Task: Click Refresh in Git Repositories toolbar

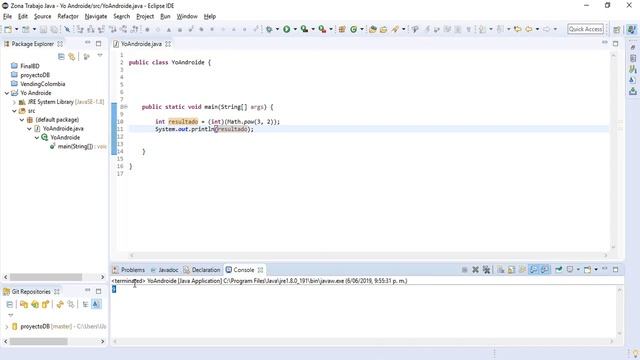Action: pos(60,304)
